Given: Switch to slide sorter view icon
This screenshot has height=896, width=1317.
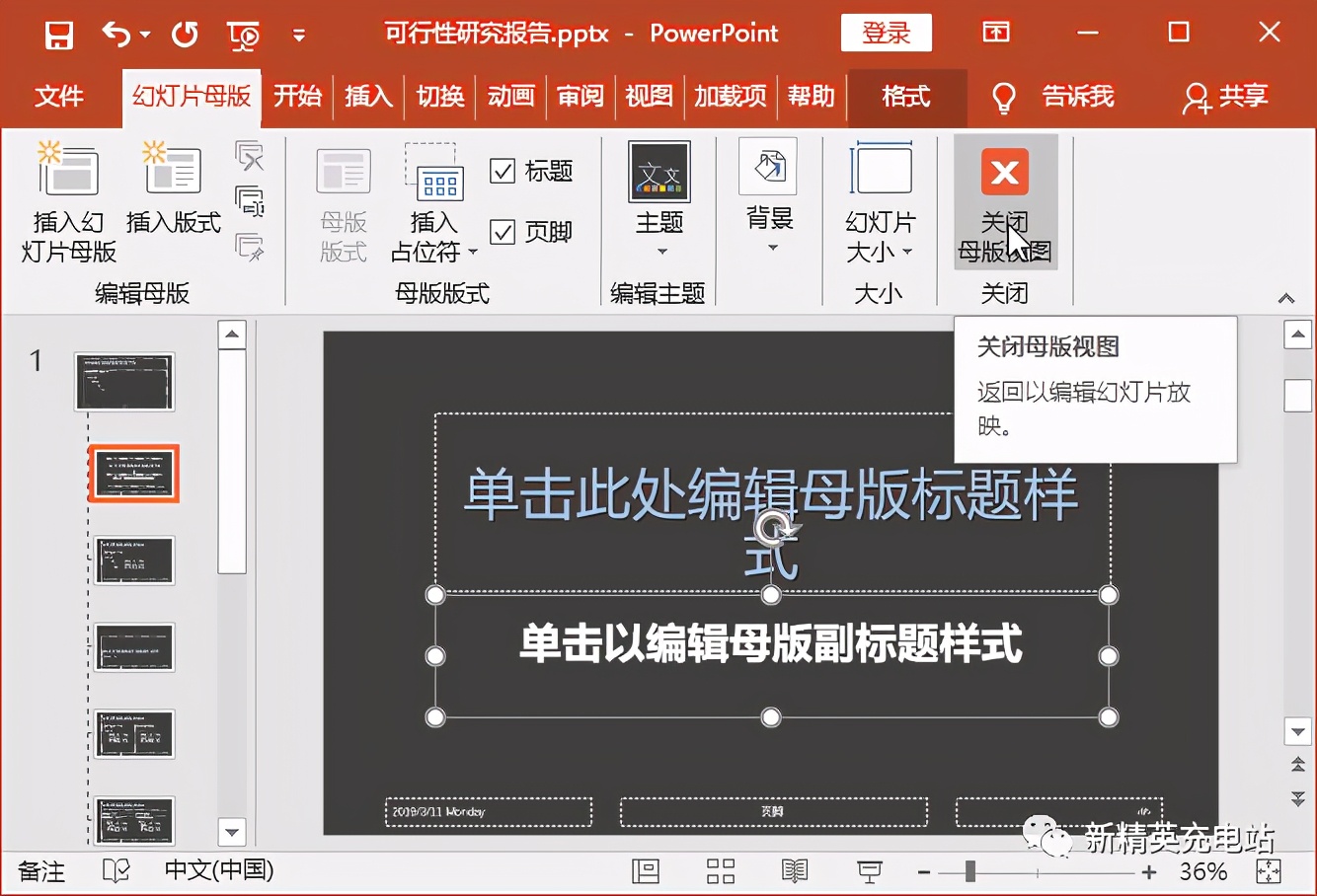Looking at the screenshot, I should (720, 871).
